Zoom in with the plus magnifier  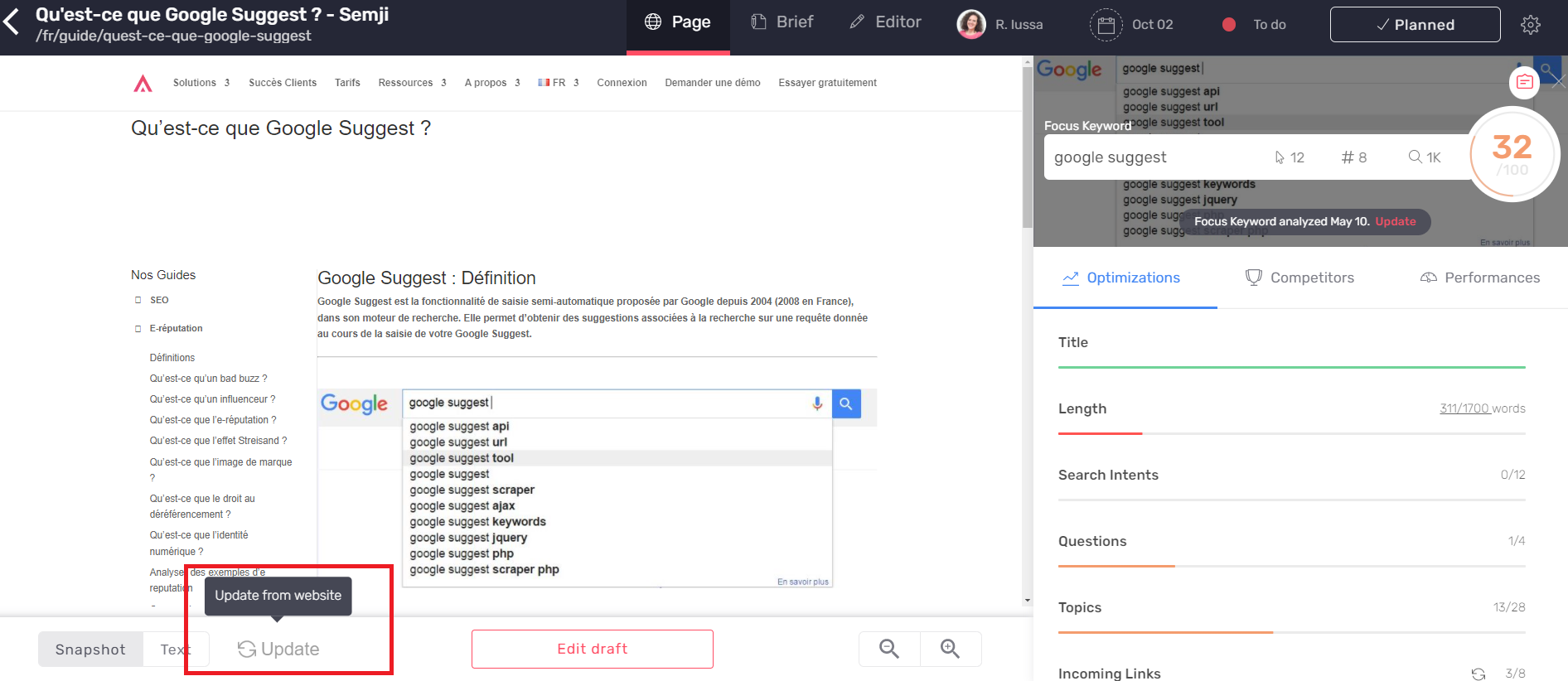[951, 649]
